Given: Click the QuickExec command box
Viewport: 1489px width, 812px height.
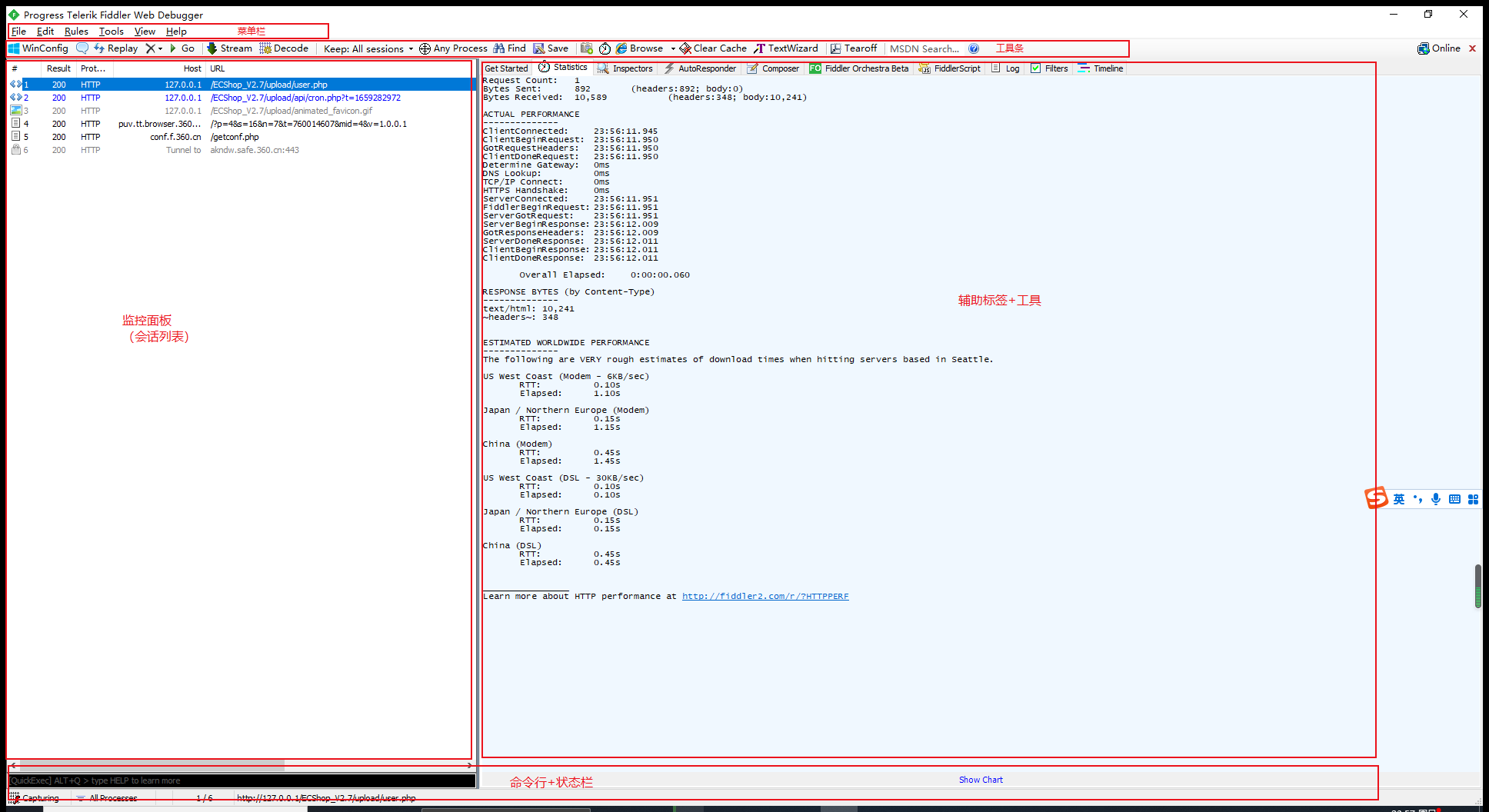Looking at the screenshot, I should pyautogui.click(x=242, y=780).
